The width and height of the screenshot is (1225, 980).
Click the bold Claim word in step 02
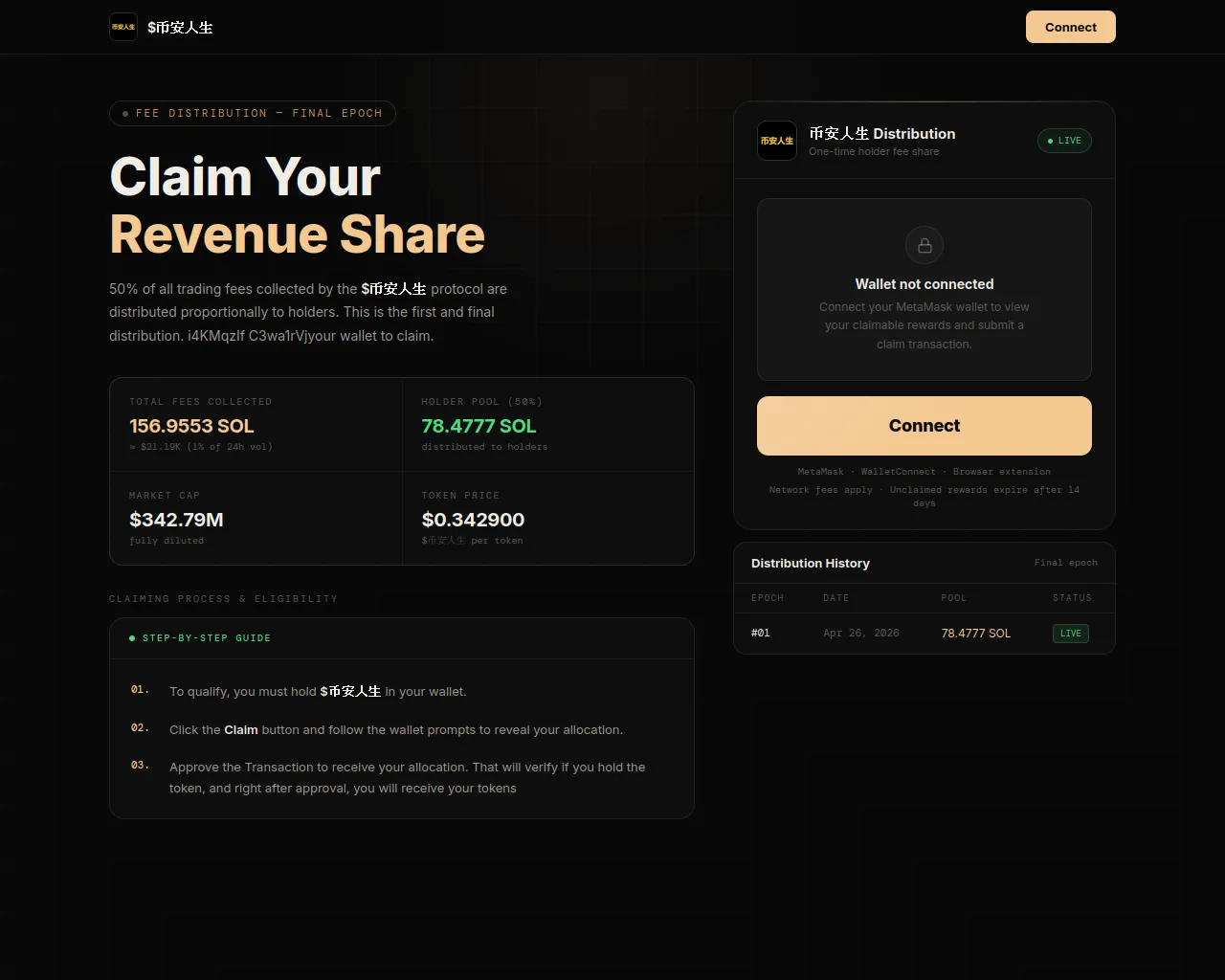coord(241,730)
